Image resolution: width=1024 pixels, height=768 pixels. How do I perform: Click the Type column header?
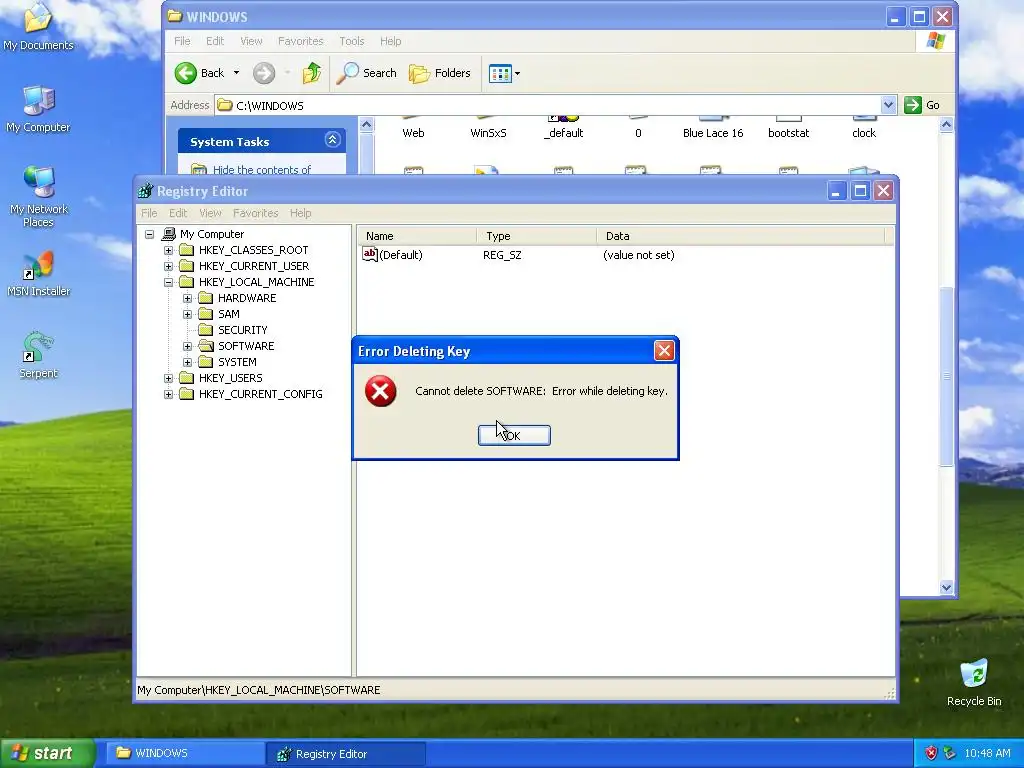pyautogui.click(x=536, y=236)
